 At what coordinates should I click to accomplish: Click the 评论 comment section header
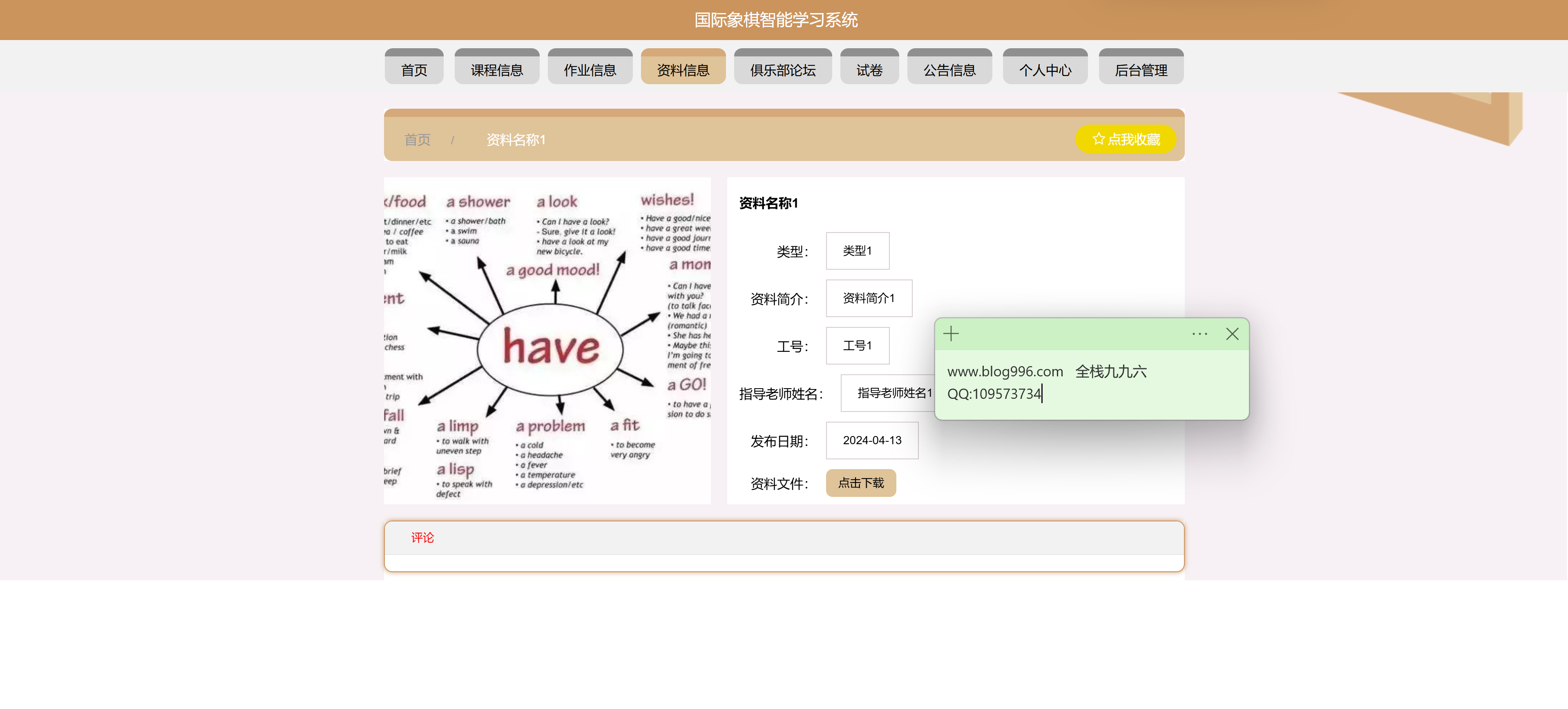pos(422,537)
